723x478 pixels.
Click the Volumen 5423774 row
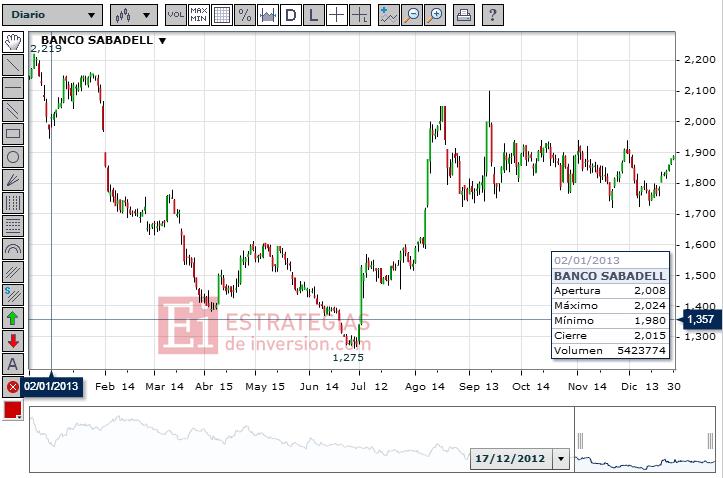610,350
